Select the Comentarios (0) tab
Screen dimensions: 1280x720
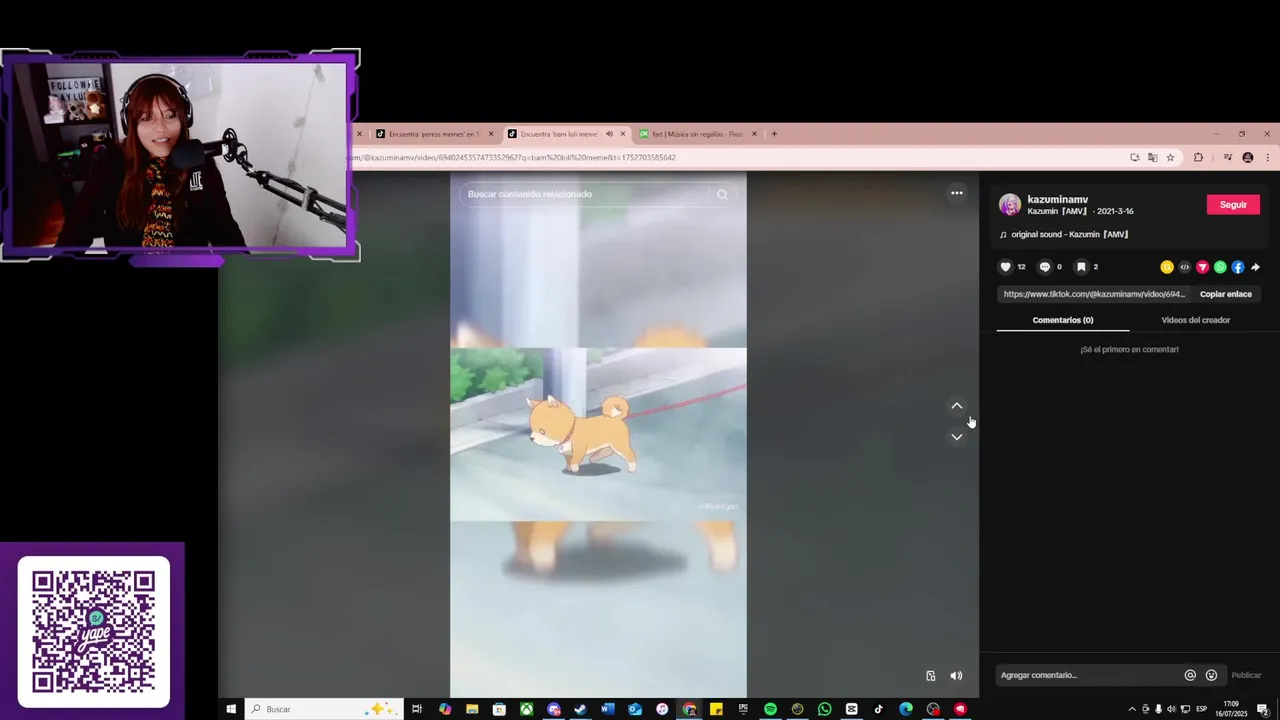[x=1062, y=320]
